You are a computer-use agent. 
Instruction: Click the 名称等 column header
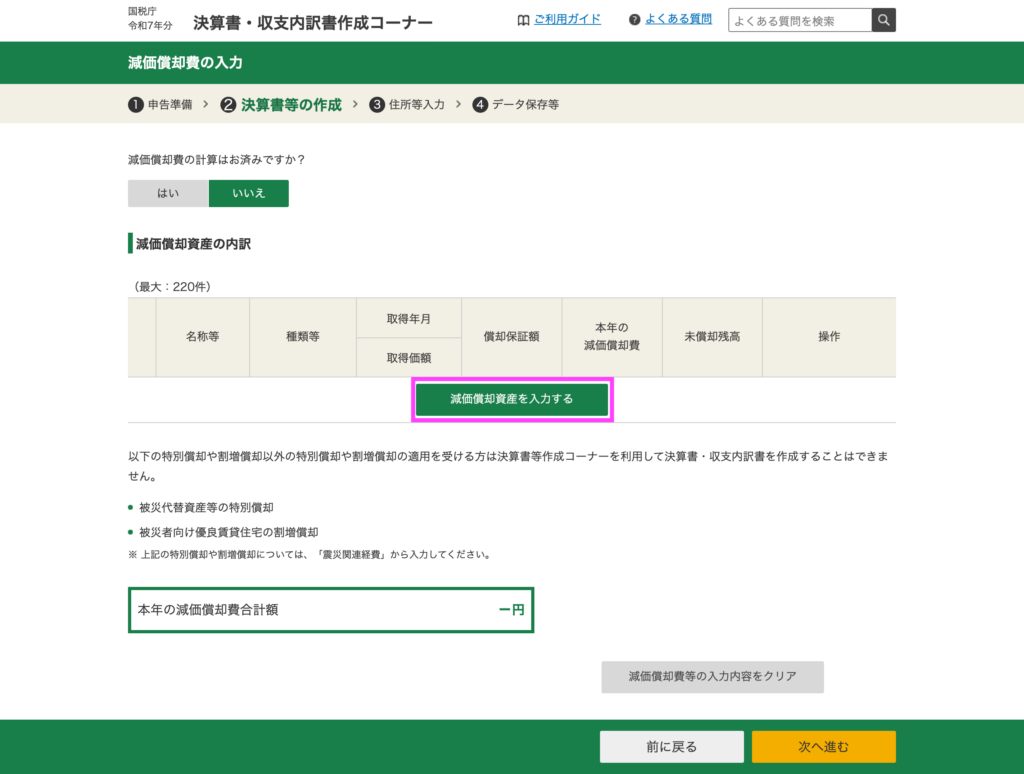[x=202, y=337]
